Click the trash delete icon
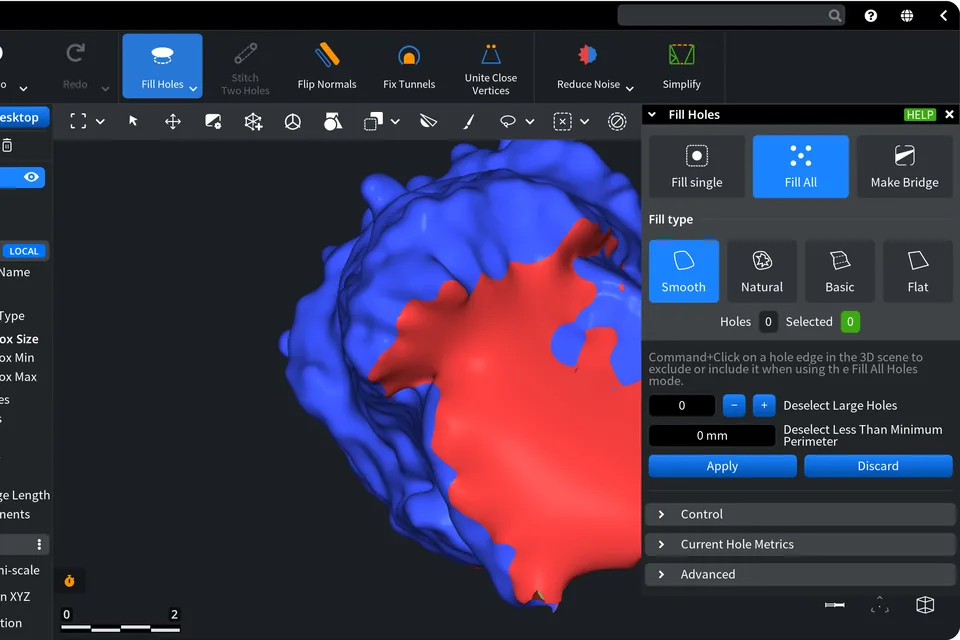Screen dimensions: 960x640 pyautogui.click(x=7, y=145)
